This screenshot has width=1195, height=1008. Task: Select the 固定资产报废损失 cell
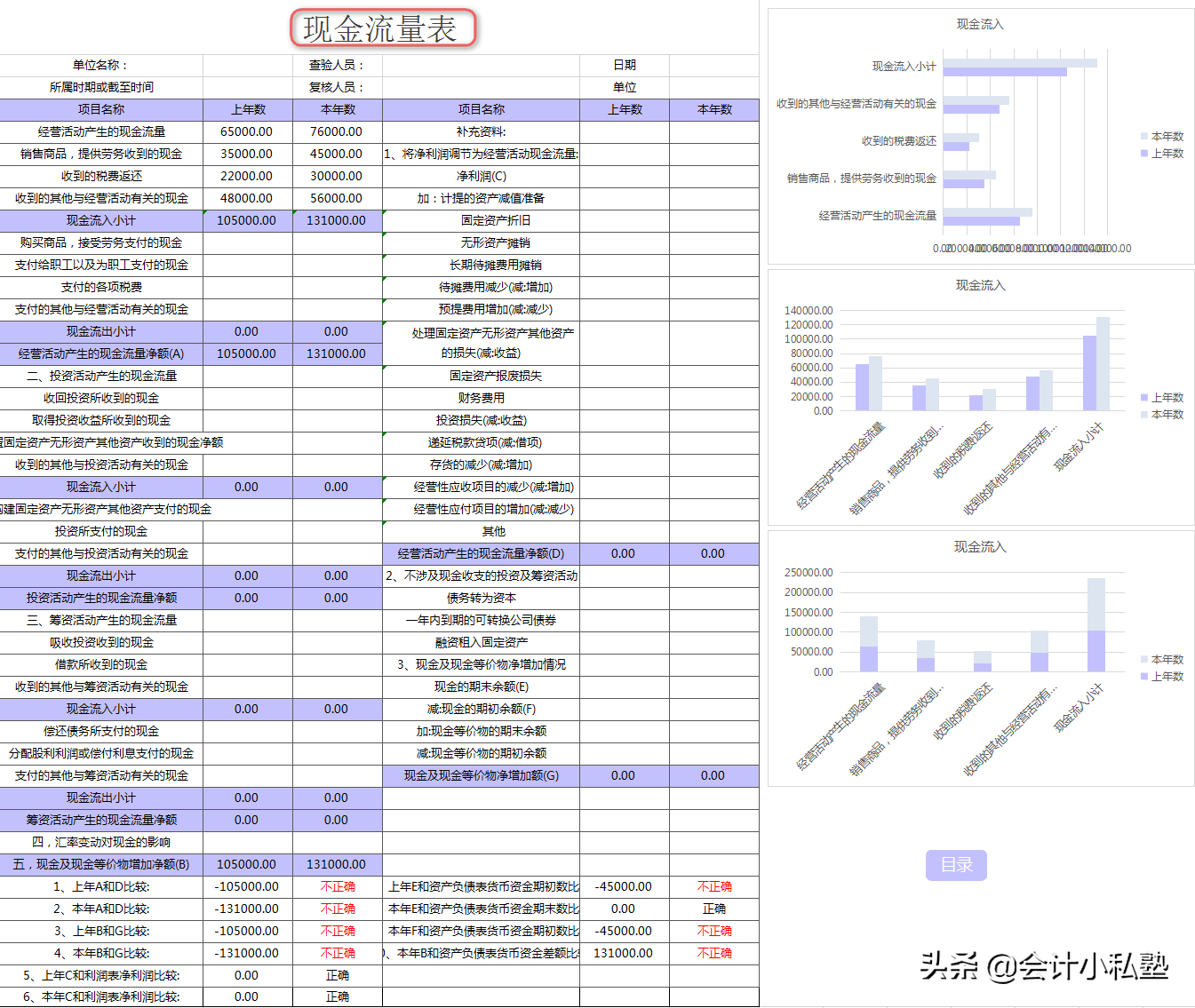pyautogui.click(x=482, y=376)
